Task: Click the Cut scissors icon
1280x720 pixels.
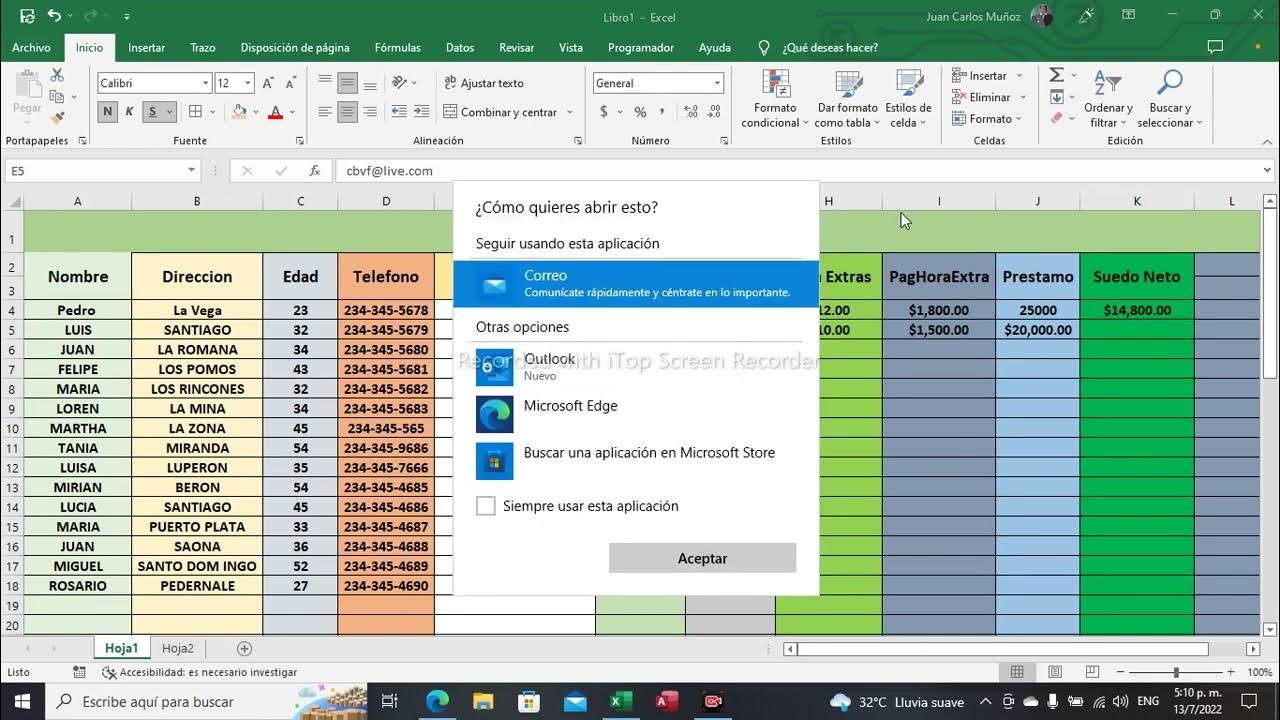Action: click(57, 76)
